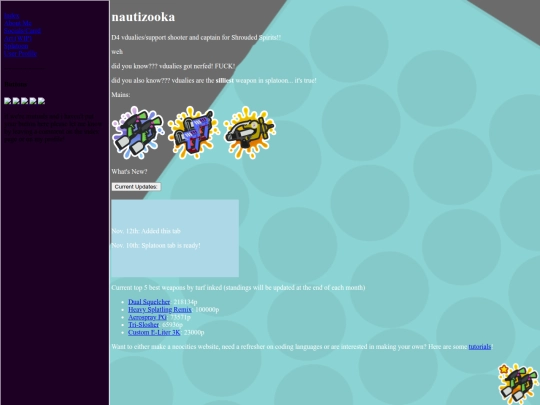Click the third broken button image in sidebar
This screenshot has height=405, width=540.
pyautogui.click(x=24, y=101)
